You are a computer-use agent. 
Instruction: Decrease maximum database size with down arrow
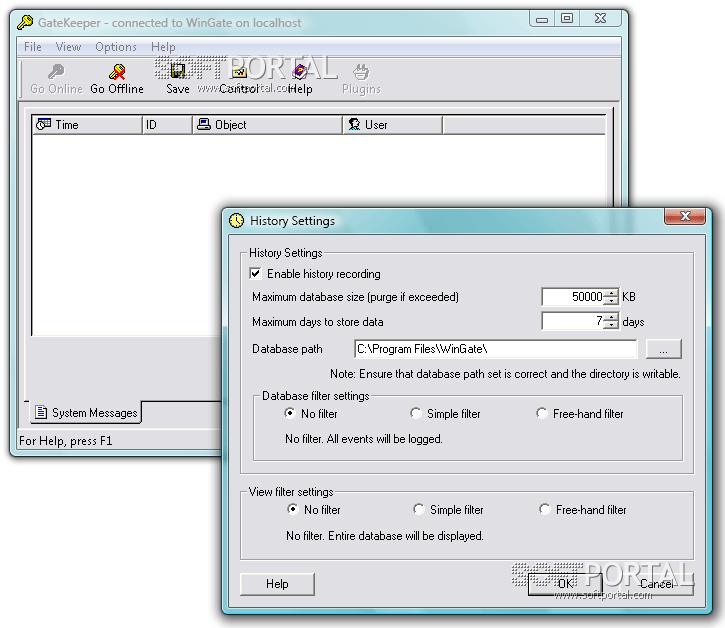[611, 301]
